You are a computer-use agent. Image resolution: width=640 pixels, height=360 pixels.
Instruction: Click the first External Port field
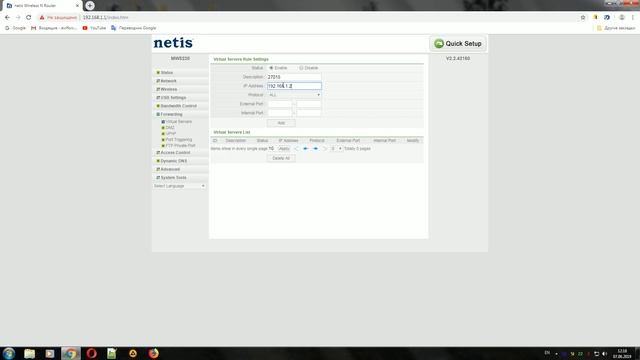click(280, 104)
